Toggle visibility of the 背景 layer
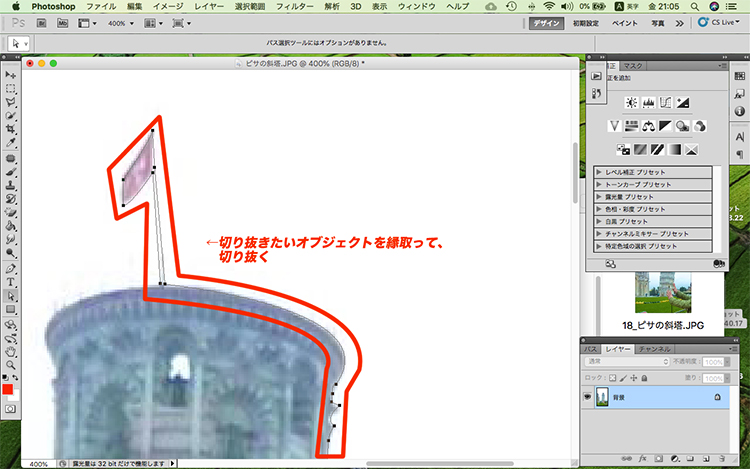This screenshot has height=469, width=750. coord(588,397)
